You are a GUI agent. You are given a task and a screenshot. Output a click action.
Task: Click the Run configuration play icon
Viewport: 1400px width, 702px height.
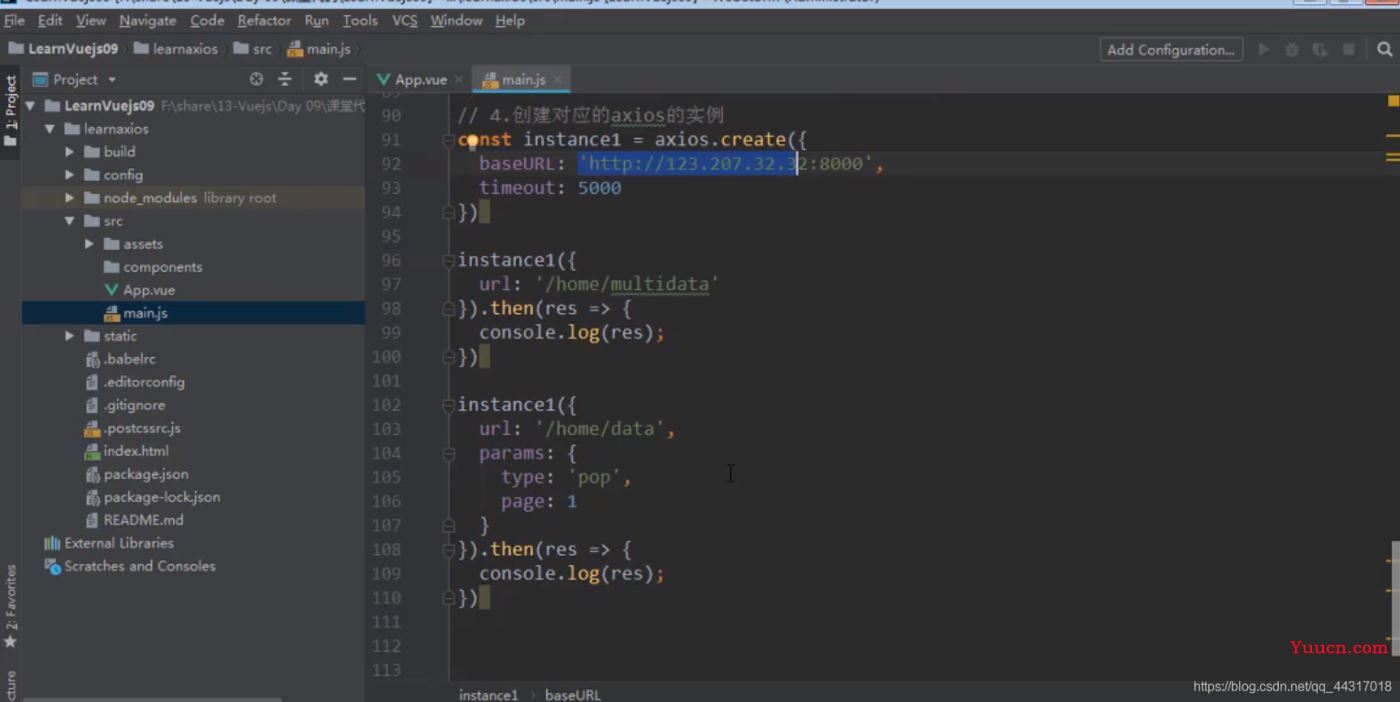coord(1264,49)
